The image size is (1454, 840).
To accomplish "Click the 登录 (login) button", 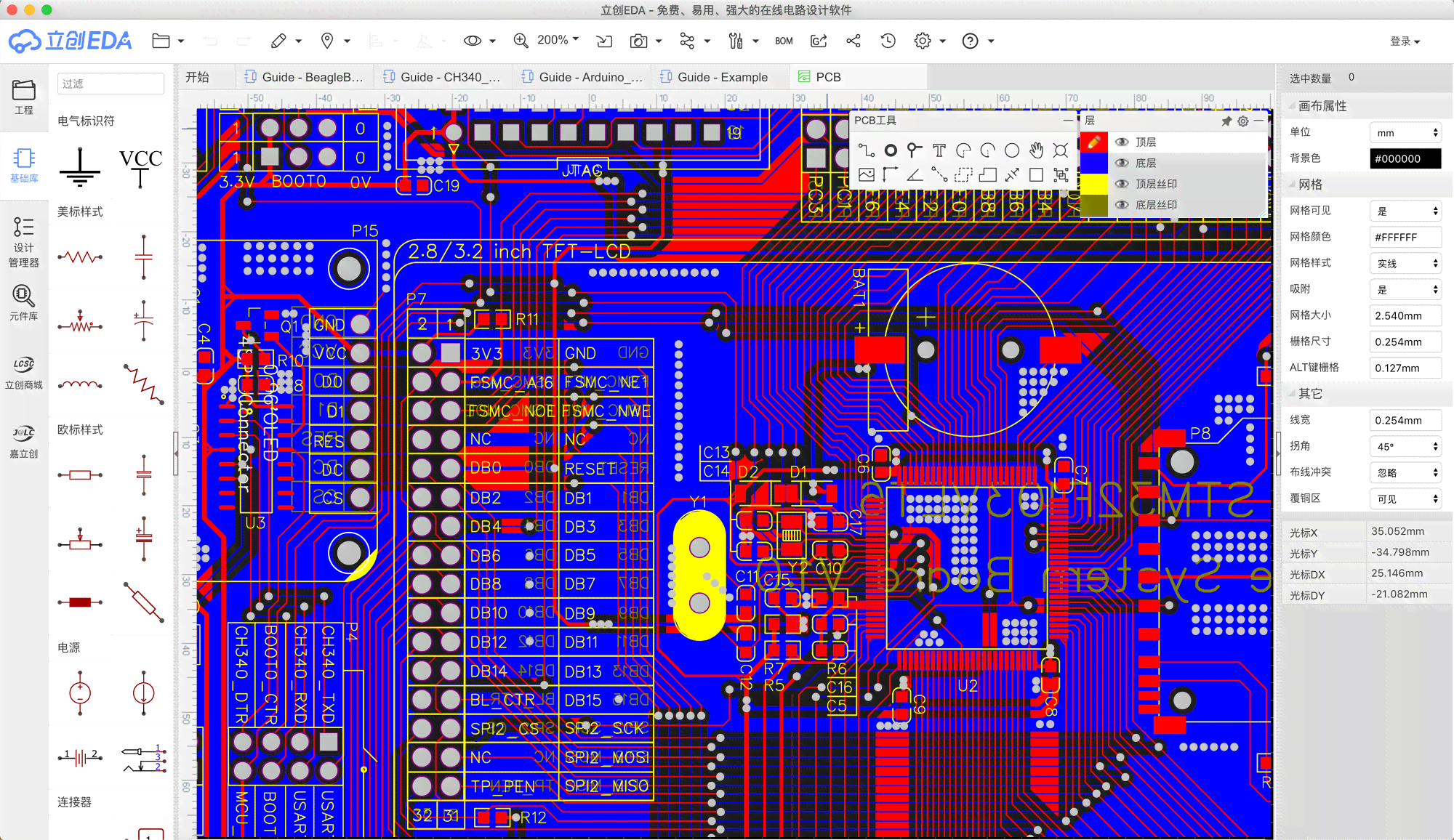I will click(1405, 41).
